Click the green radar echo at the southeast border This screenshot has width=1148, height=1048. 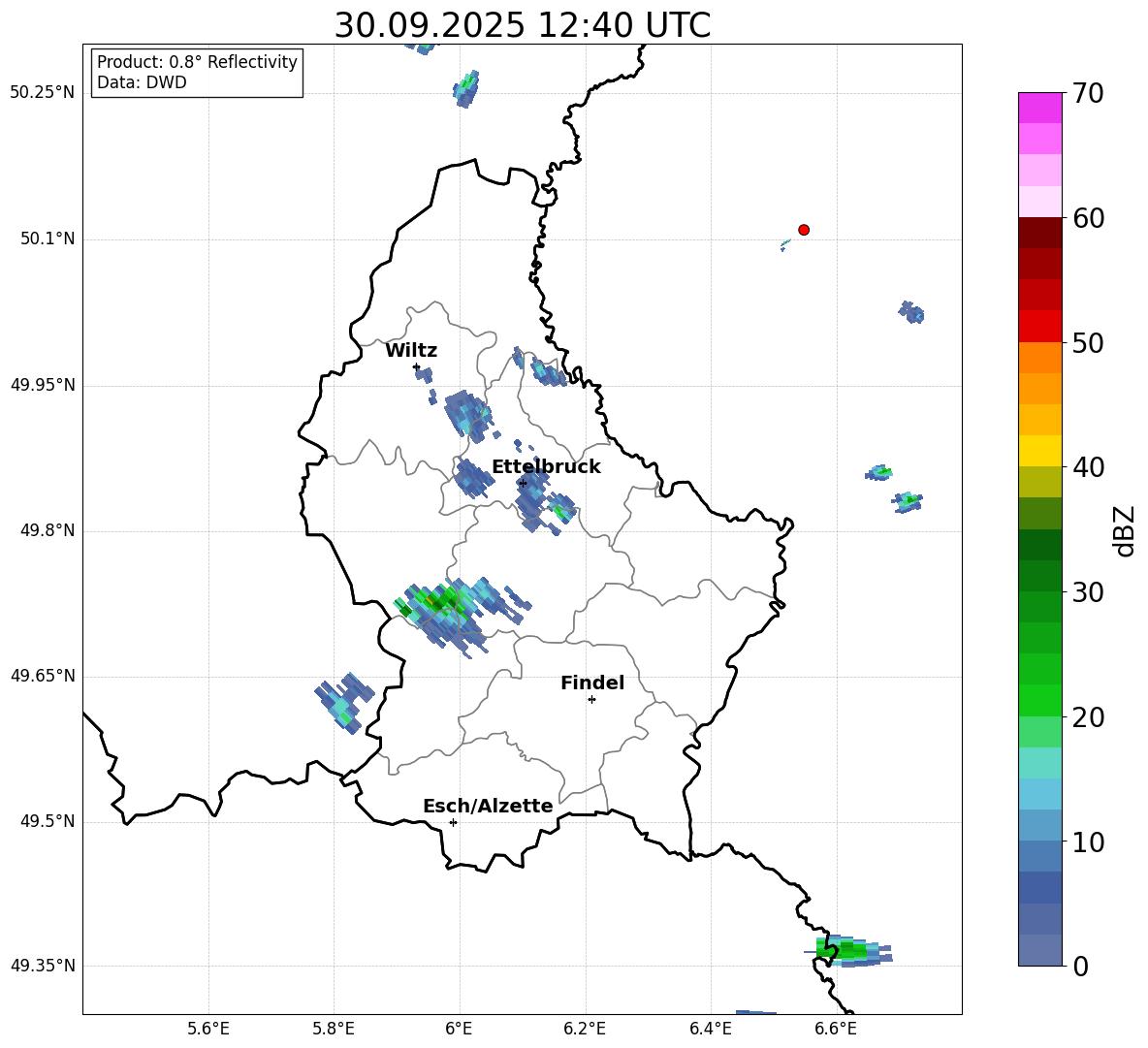[849, 951]
